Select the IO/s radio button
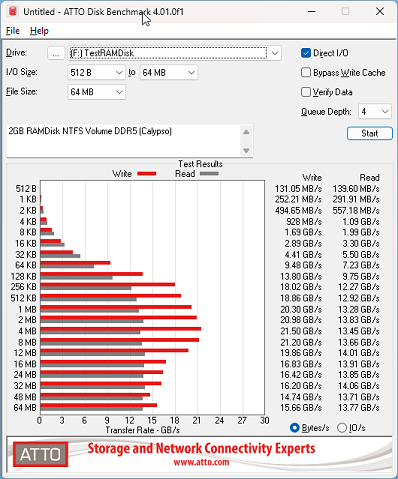This screenshot has height=479, width=398. [x=342, y=428]
